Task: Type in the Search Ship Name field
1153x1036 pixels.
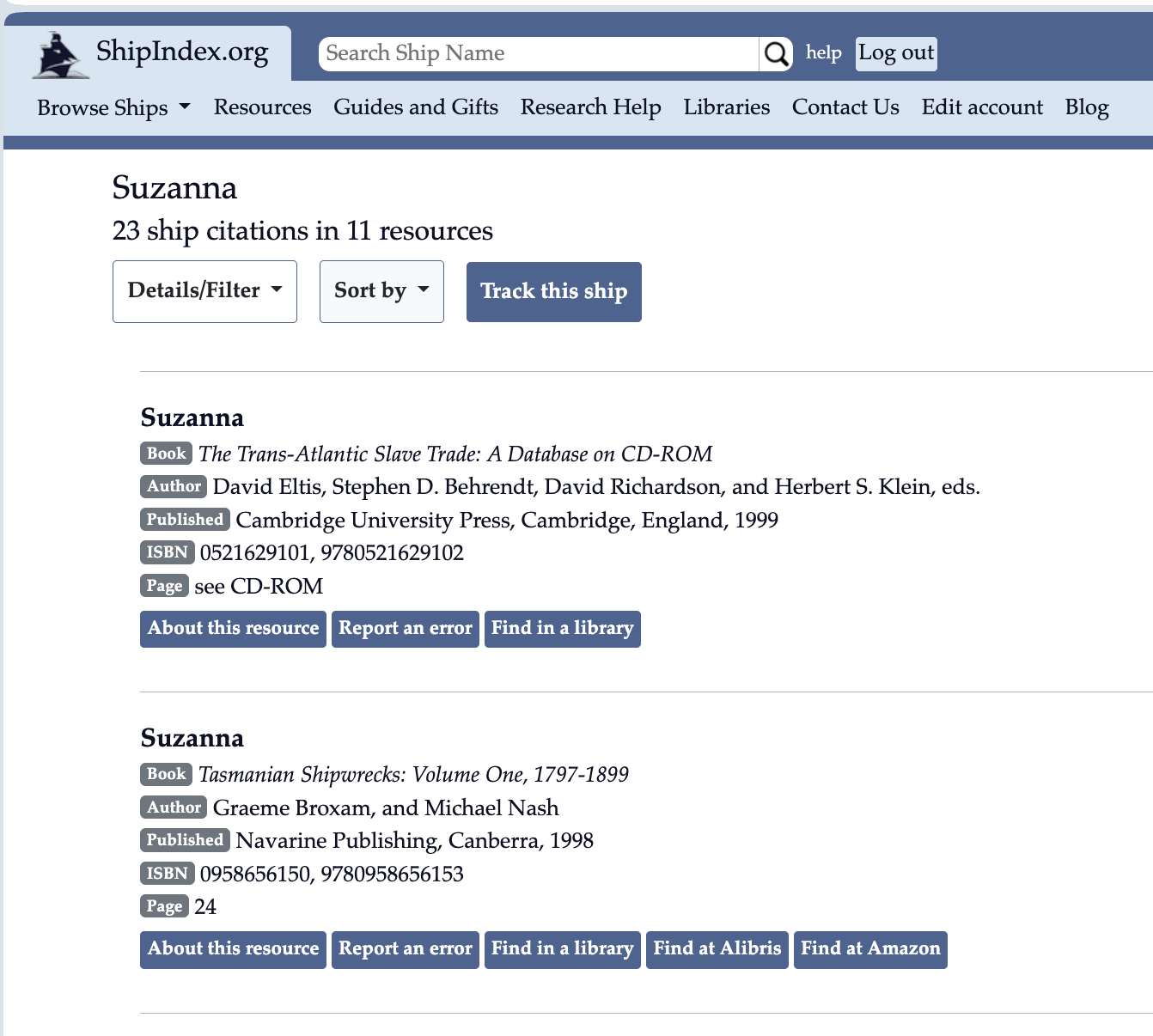Action: [539, 54]
